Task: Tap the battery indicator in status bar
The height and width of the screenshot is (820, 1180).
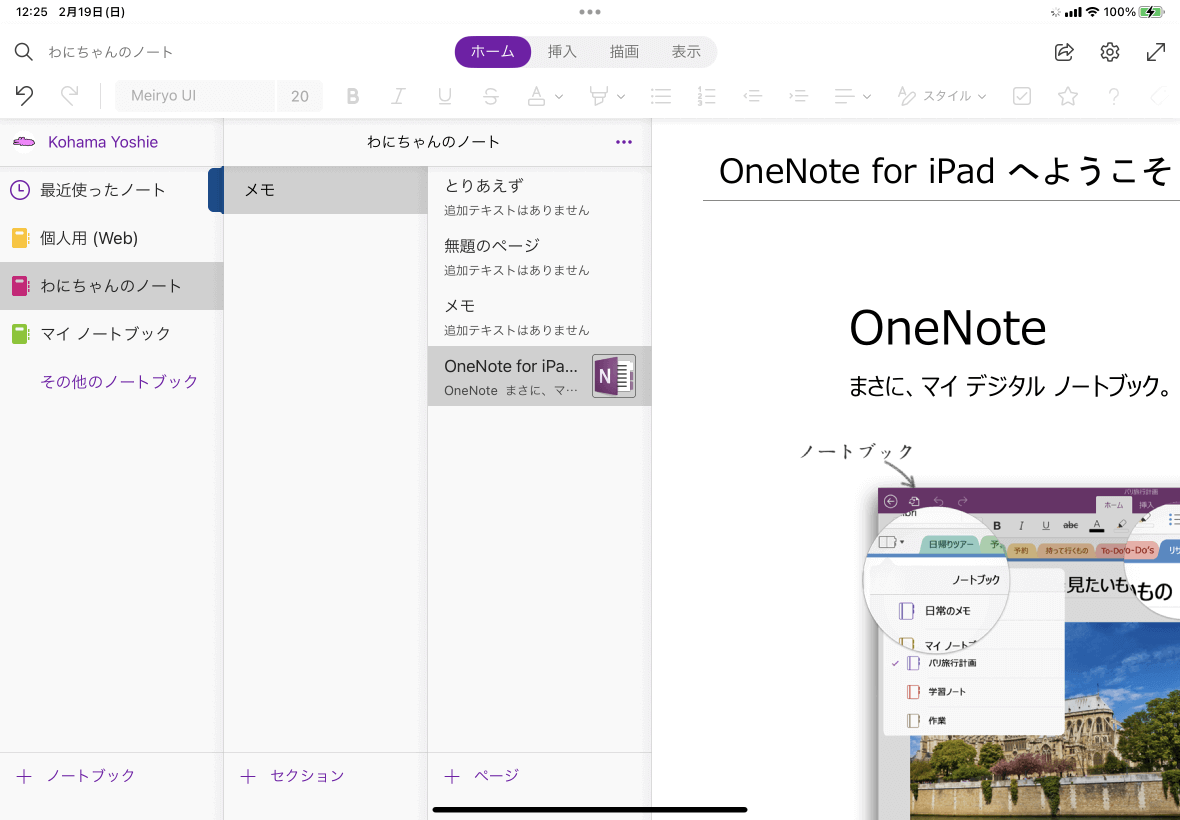Action: [1151, 12]
